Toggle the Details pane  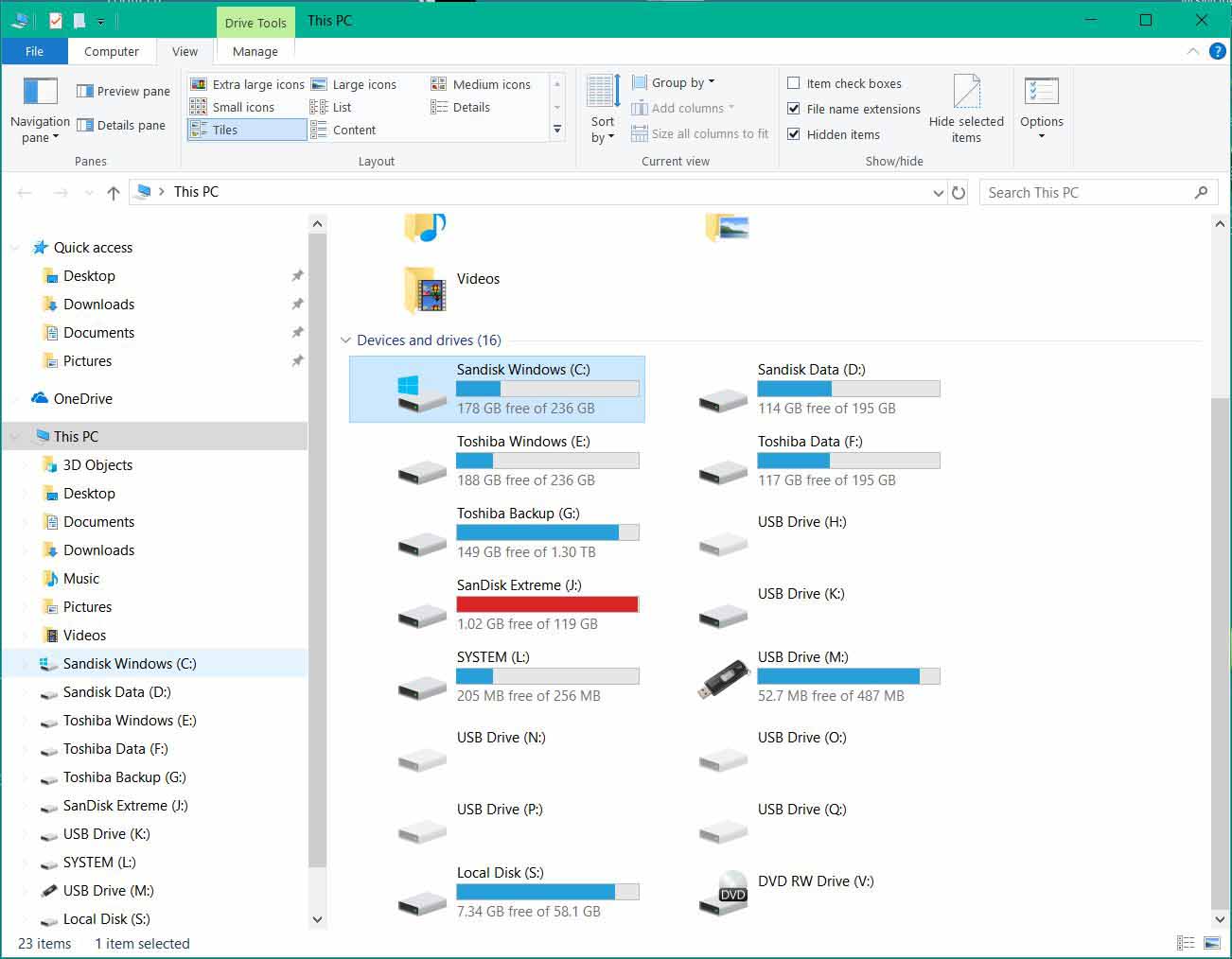pyautogui.click(x=120, y=125)
